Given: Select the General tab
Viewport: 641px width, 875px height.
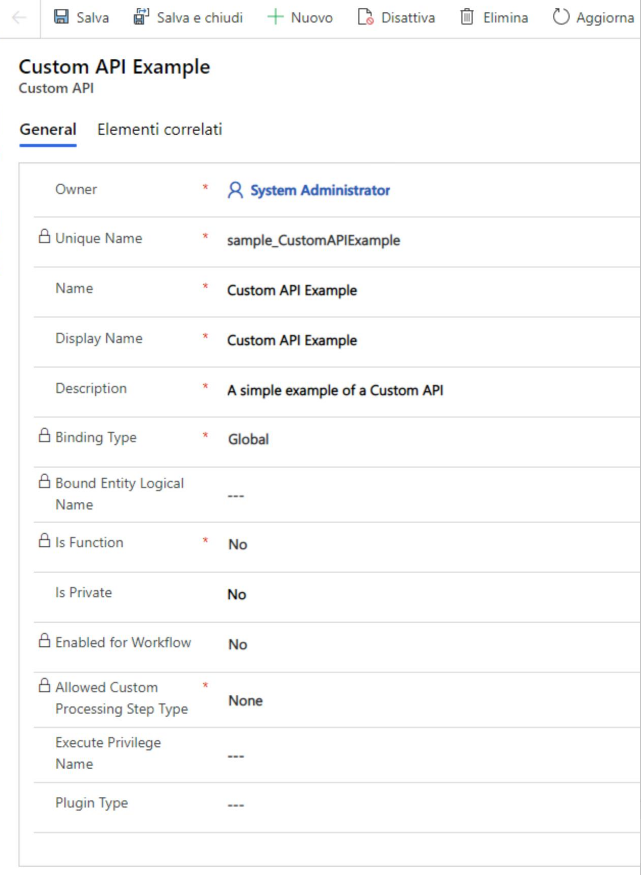Looking at the screenshot, I should [x=48, y=129].
